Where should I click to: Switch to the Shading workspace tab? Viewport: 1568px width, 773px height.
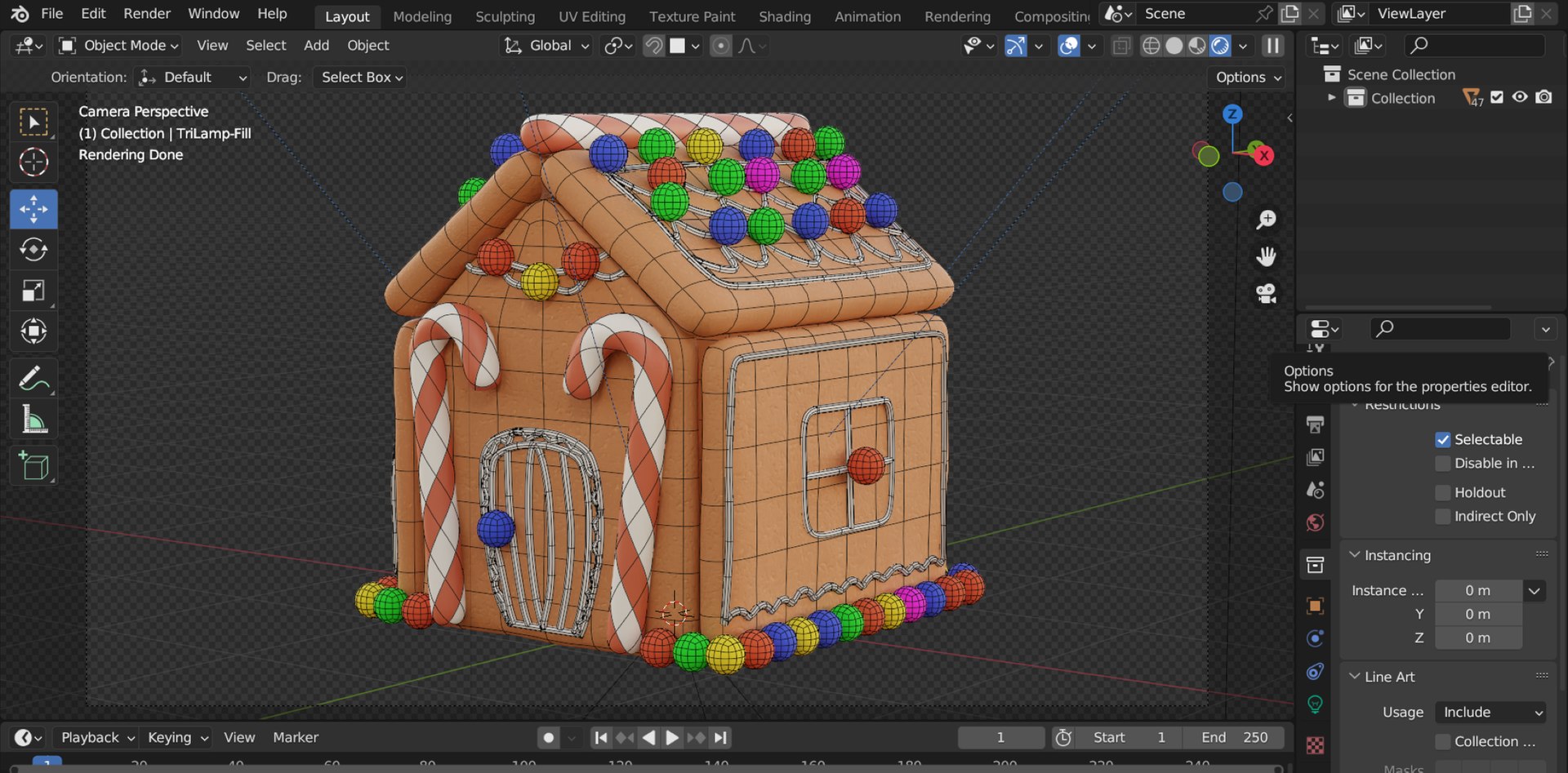[784, 16]
